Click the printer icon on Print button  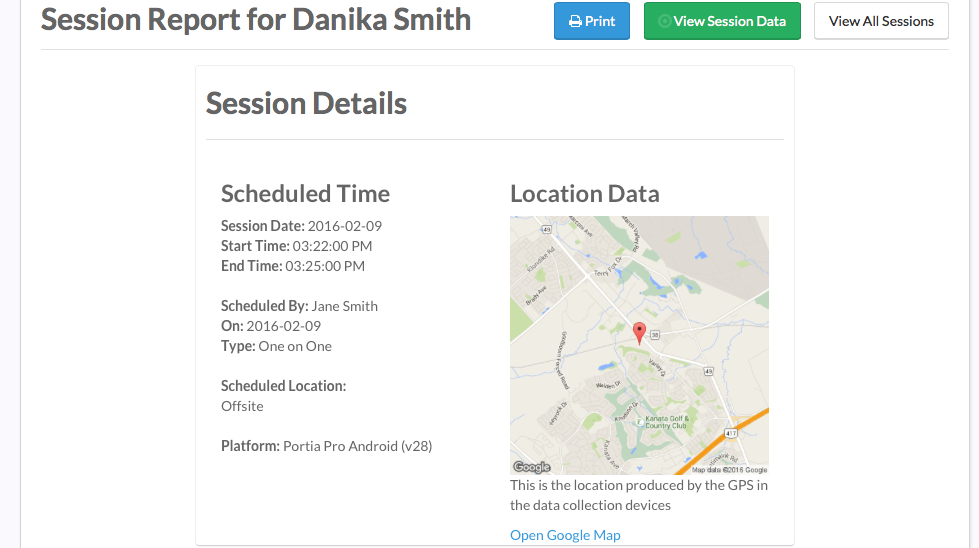point(575,21)
